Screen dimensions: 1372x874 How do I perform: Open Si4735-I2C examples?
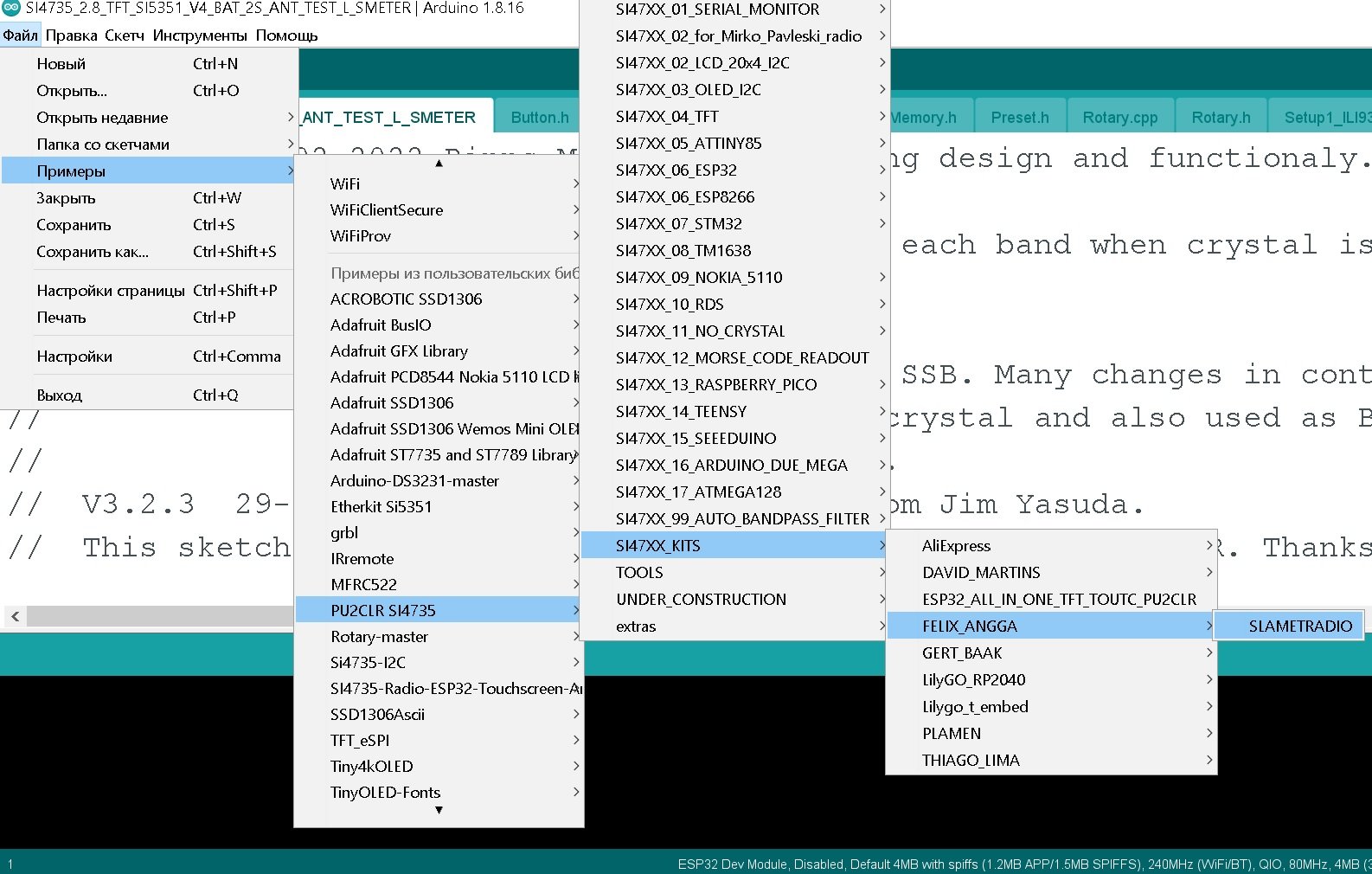coord(439,662)
